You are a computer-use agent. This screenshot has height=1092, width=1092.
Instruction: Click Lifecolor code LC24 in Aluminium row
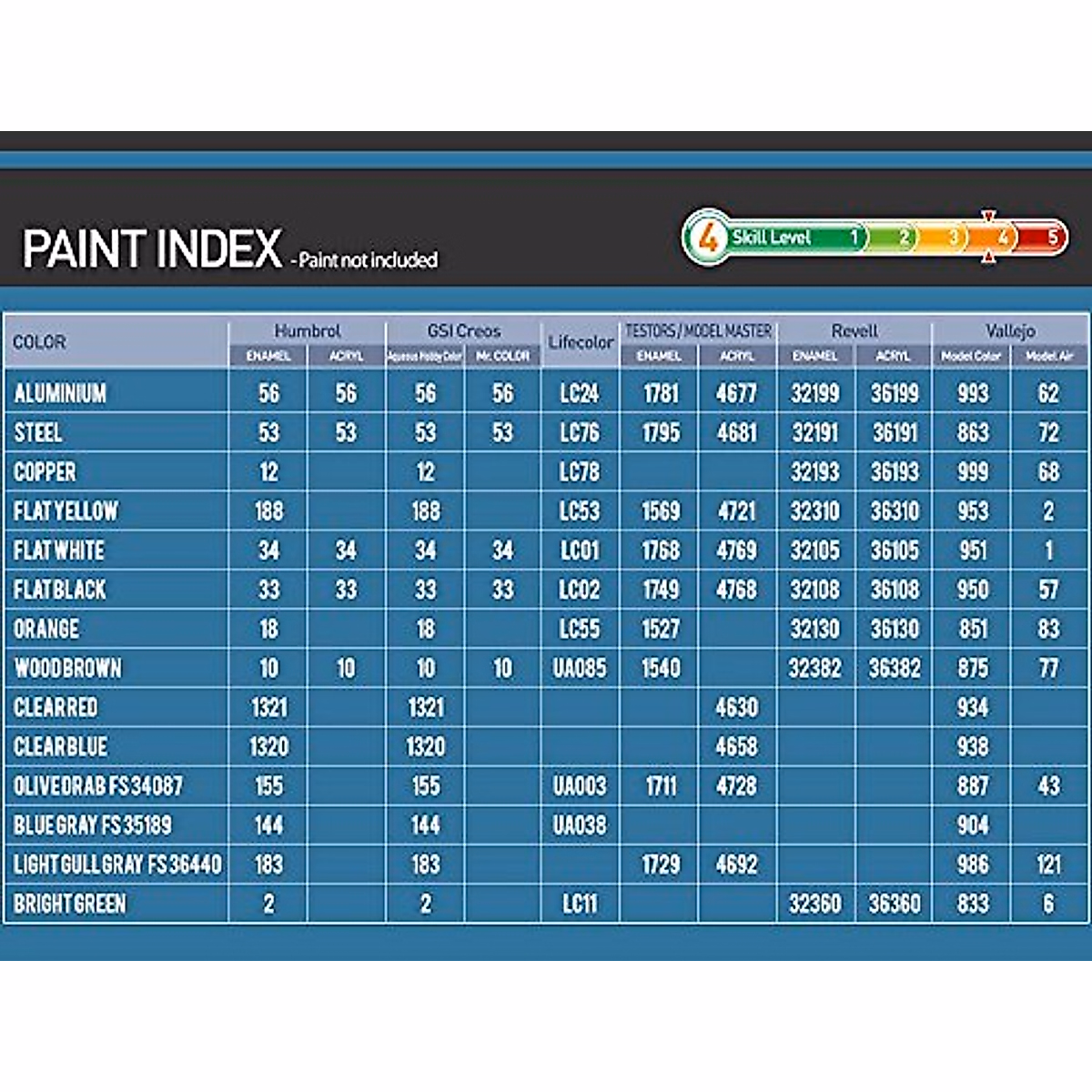pyautogui.click(x=580, y=393)
